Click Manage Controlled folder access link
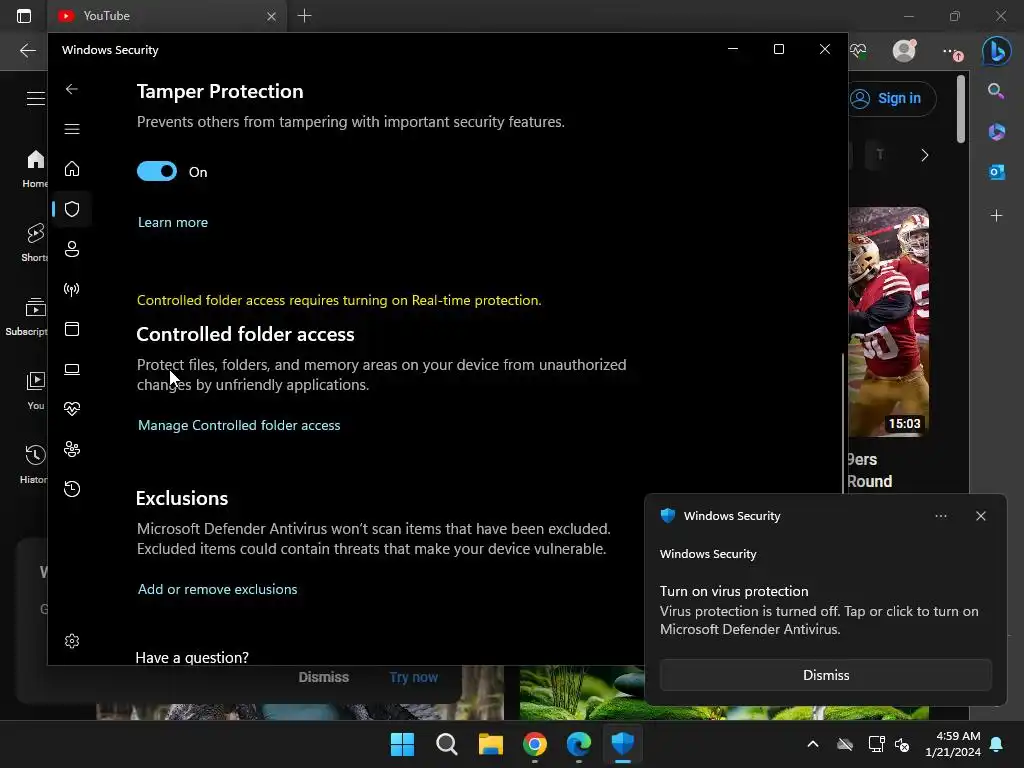 (x=239, y=425)
